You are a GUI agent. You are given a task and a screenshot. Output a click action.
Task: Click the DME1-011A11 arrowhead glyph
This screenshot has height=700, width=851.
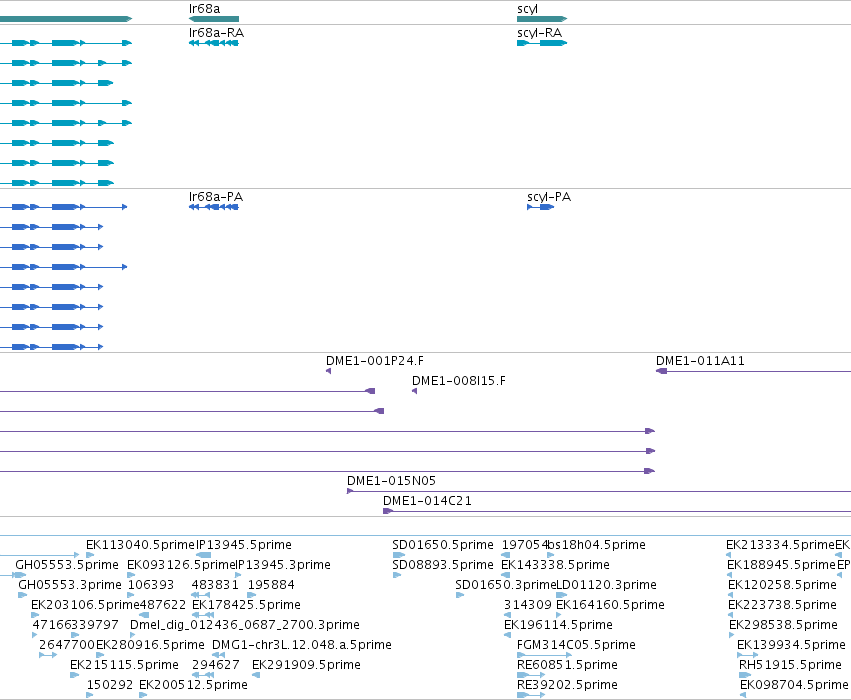(x=662, y=371)
